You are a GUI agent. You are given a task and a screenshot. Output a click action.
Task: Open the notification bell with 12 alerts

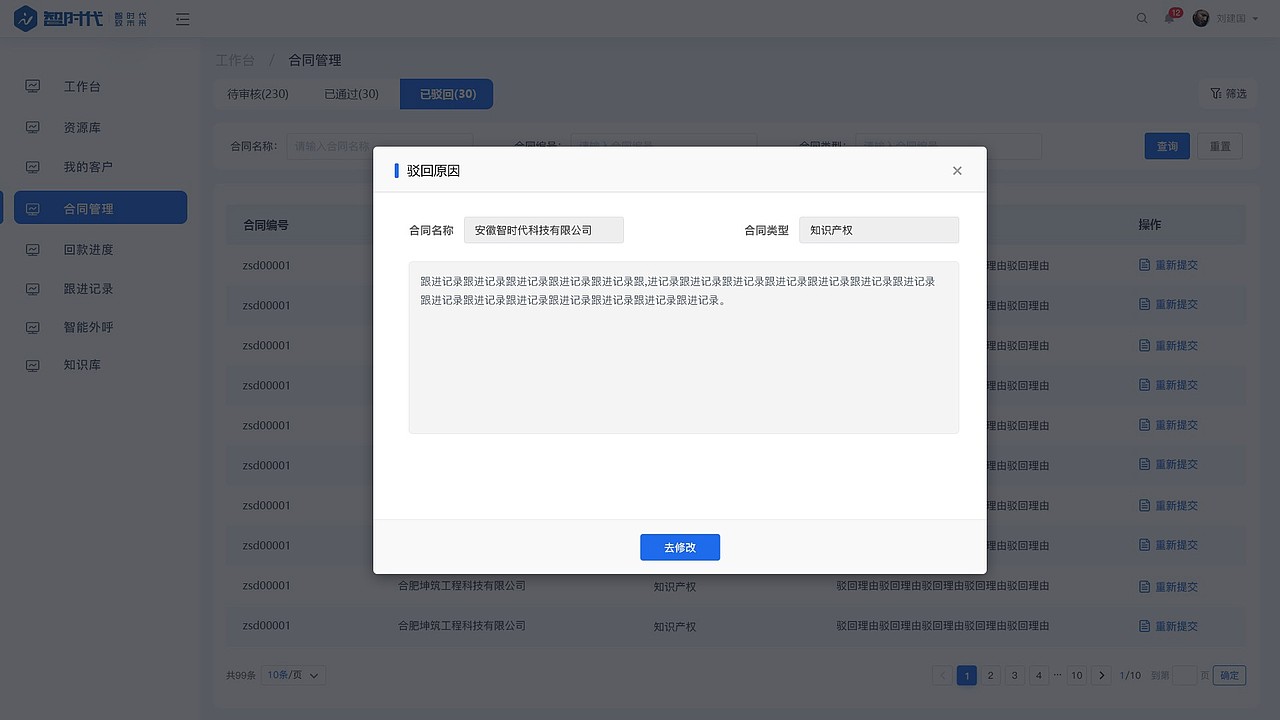(1168, 18)
